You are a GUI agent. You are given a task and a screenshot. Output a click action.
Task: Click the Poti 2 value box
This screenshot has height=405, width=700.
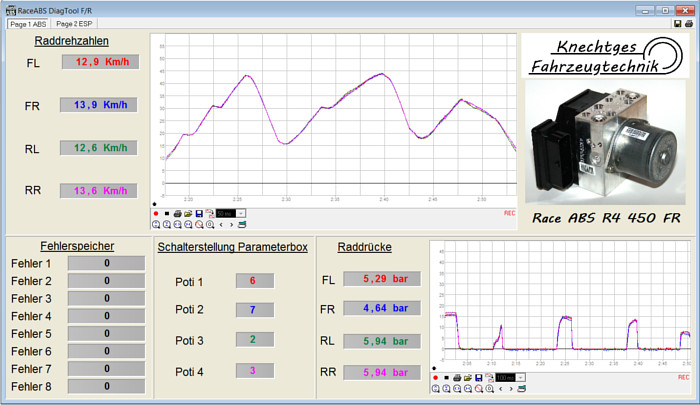[255, 310]
